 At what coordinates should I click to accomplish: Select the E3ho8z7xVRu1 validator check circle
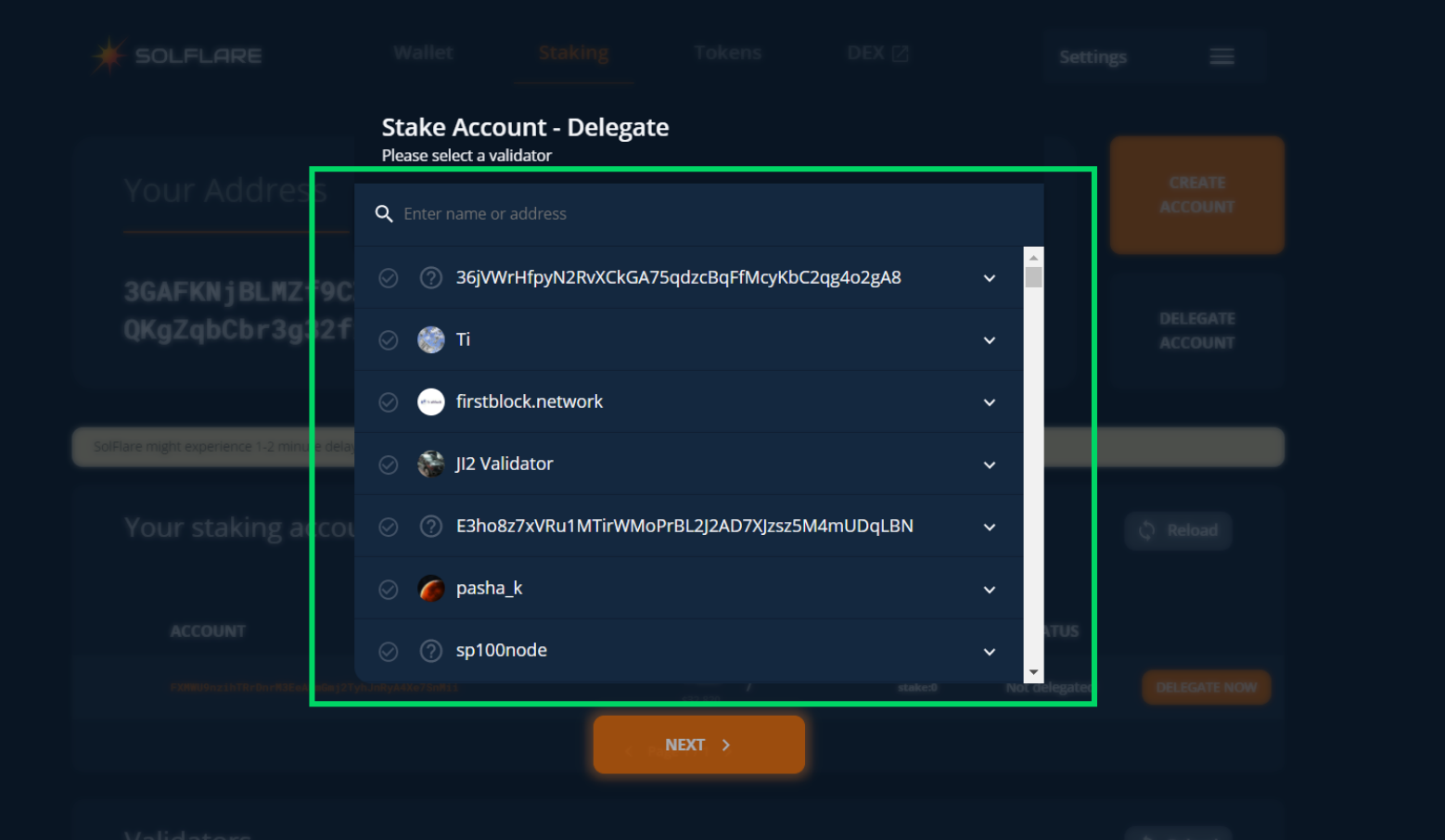coord(389,527)
